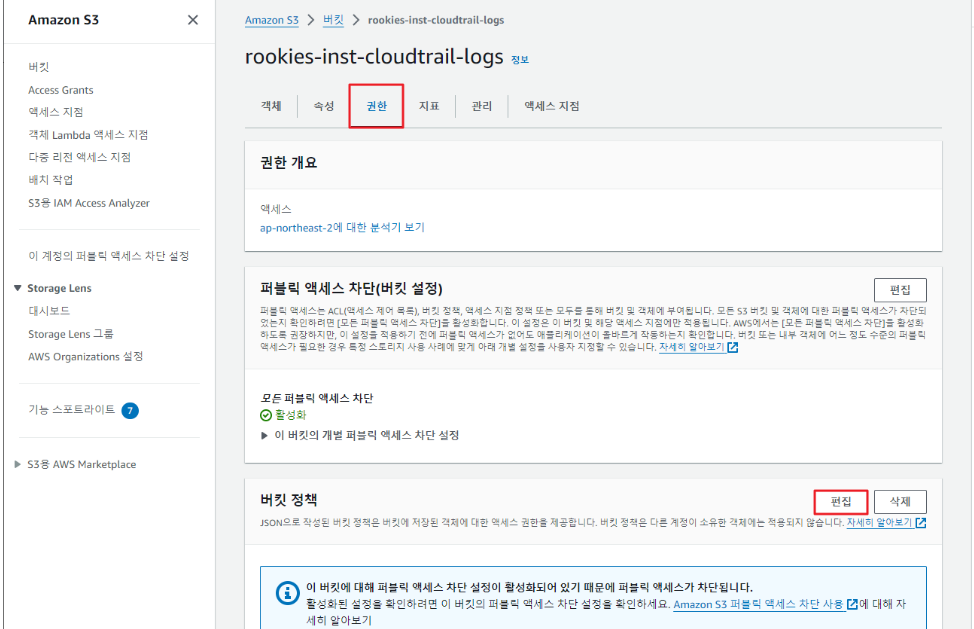Viewport: 974px width, 629px height.
Task: Open the 버킷 item in the sidebar
Action: (x=39, y=67)
